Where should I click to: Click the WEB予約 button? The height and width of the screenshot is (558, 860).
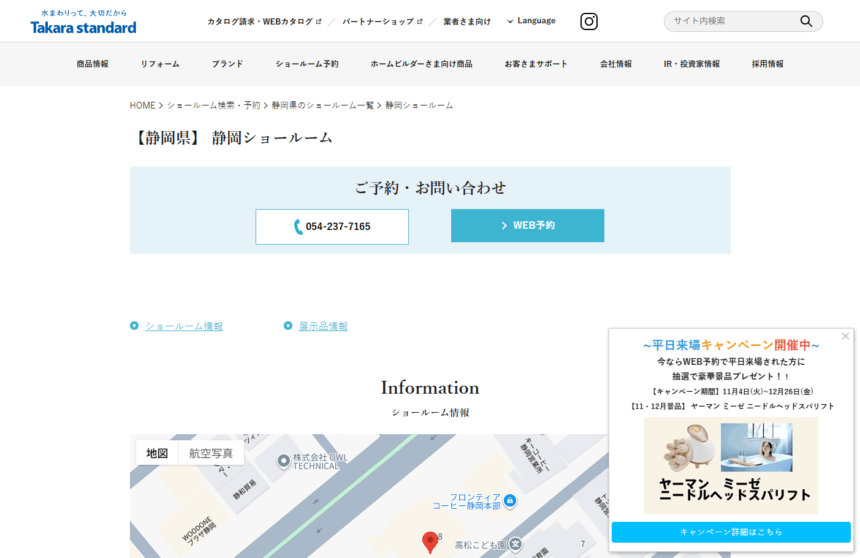(x=527, y=226)
